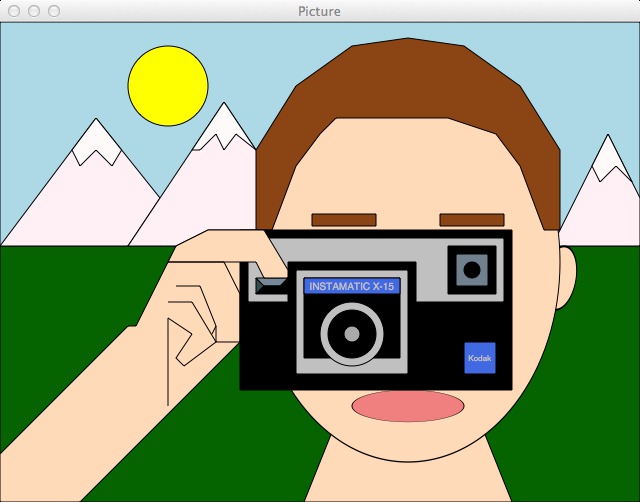Click the pink mouth below the camera
Image resolution: width=640 pixels, height=502 pixels.
[x=407, y=406]
